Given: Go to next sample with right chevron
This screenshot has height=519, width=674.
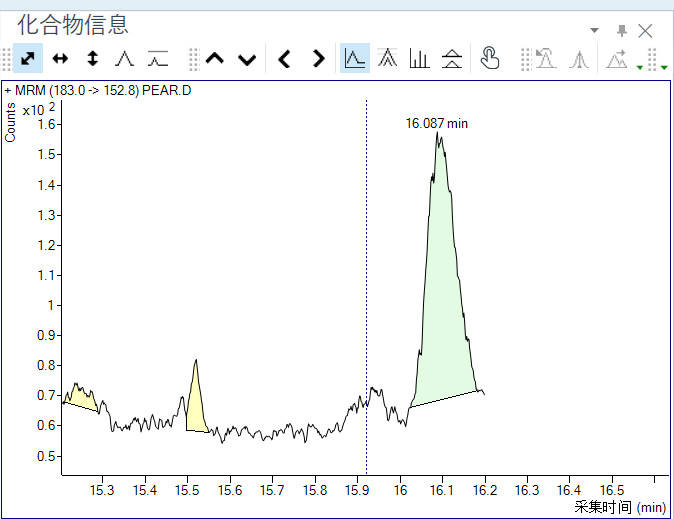Looking at the screenshot, I should point(318,58).
